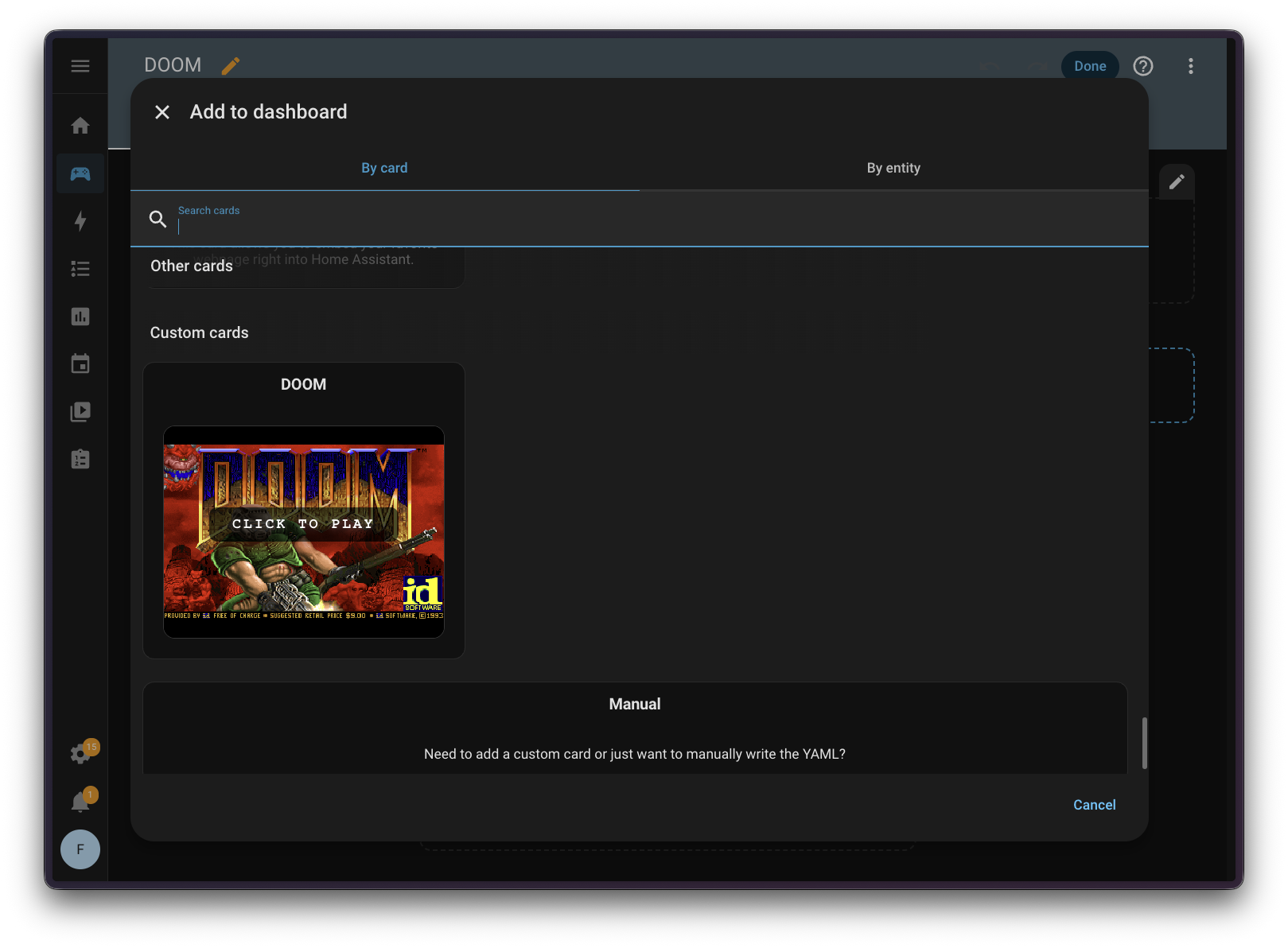Open the Calendar icon in sidebar
This screenshot has width=1288, height=948.
point(80,364)
